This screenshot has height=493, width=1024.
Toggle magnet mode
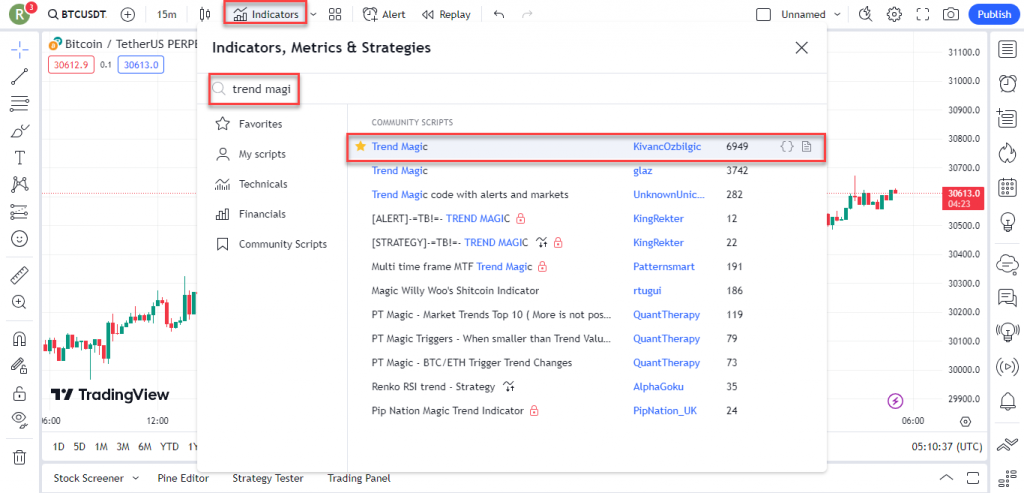[x=20, y=339]
